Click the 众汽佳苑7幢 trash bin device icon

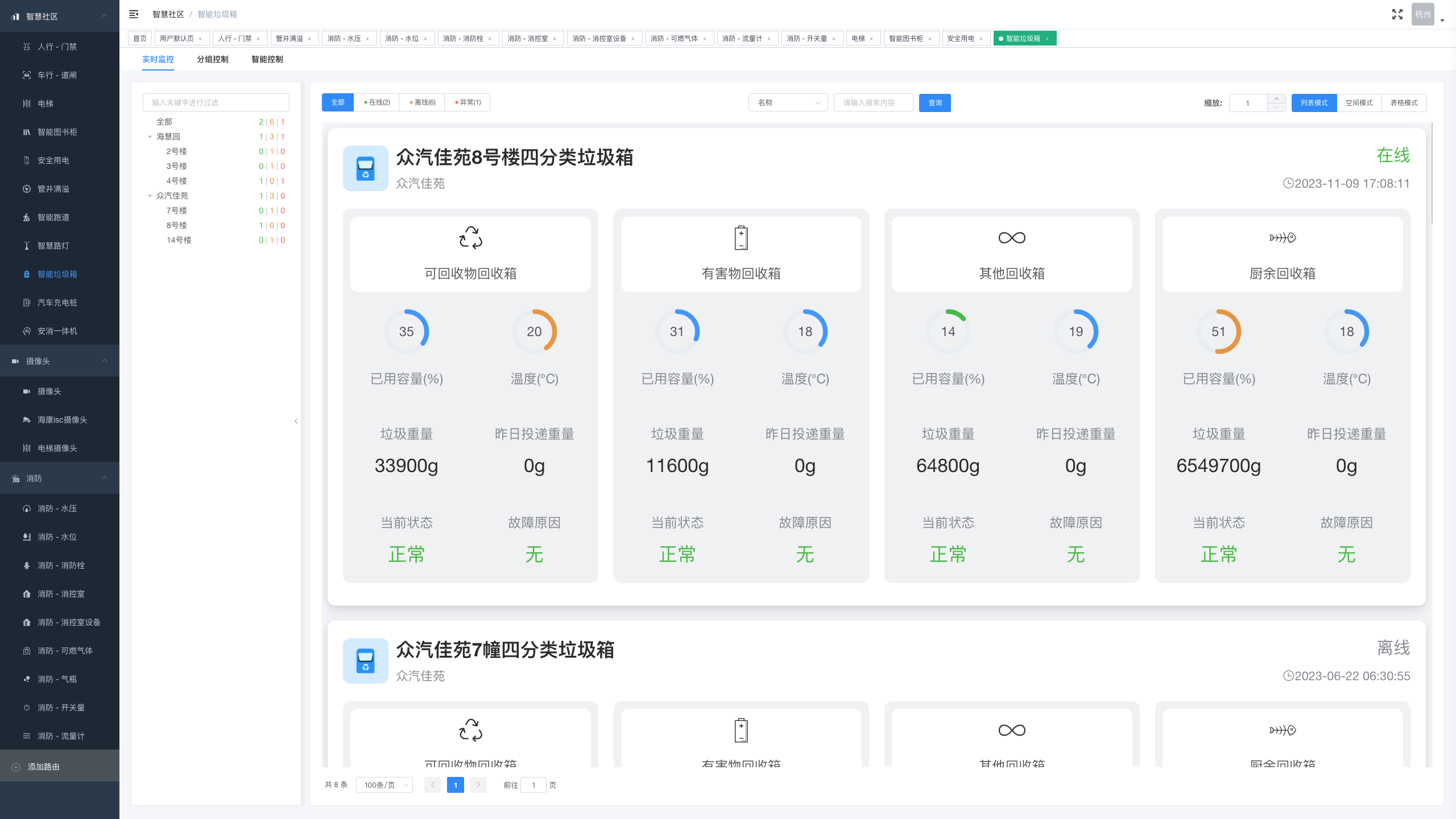point(366,661)
